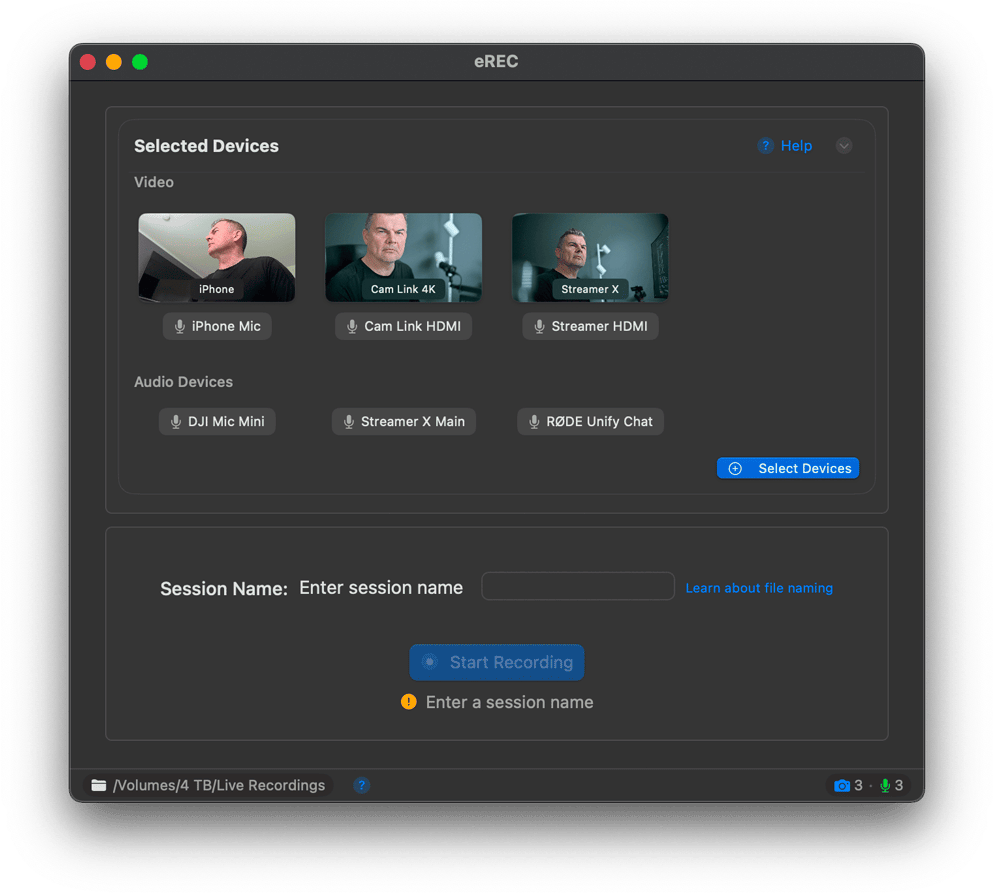Click the green microphone count icon

click(x=885, y=785)
